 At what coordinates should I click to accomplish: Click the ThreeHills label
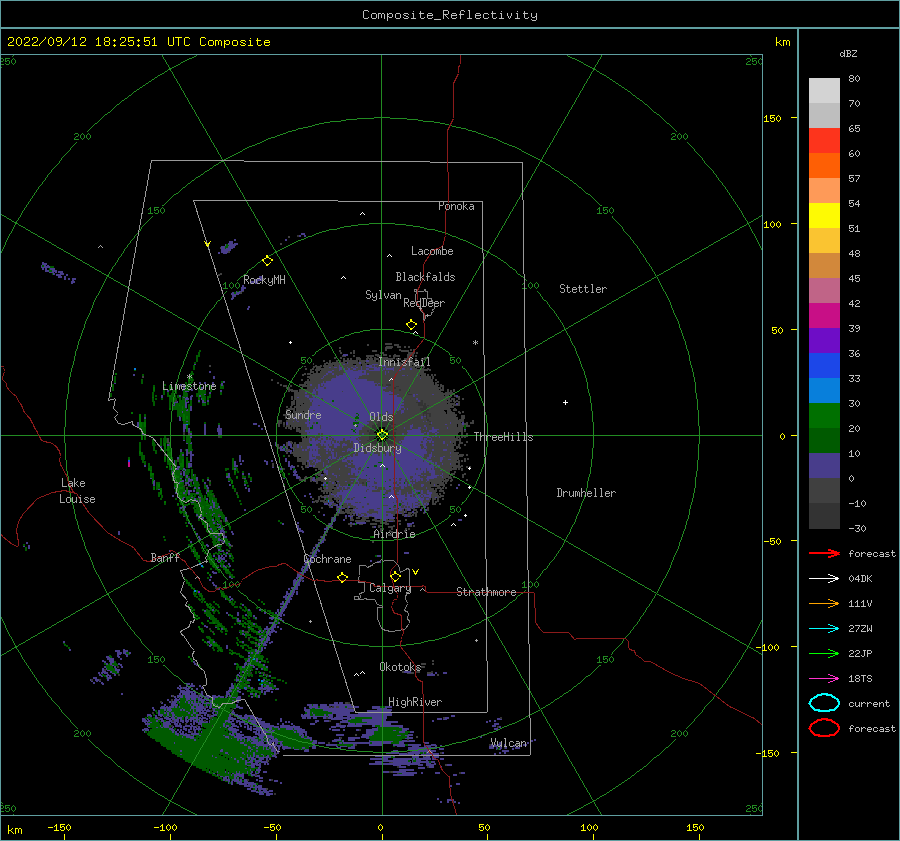(503, 437)
